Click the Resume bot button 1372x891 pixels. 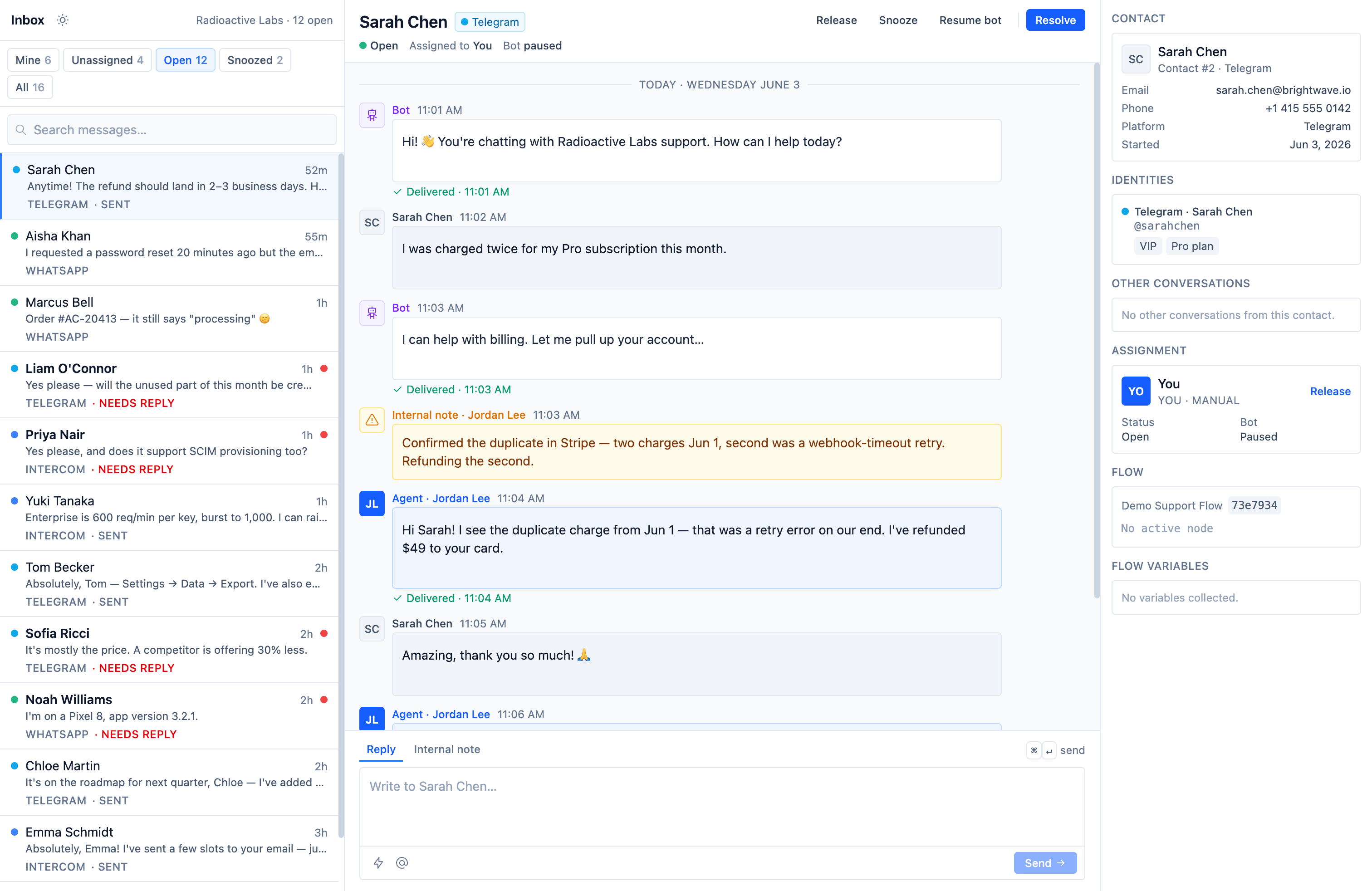pyautogui.click(x=970, y=20)
